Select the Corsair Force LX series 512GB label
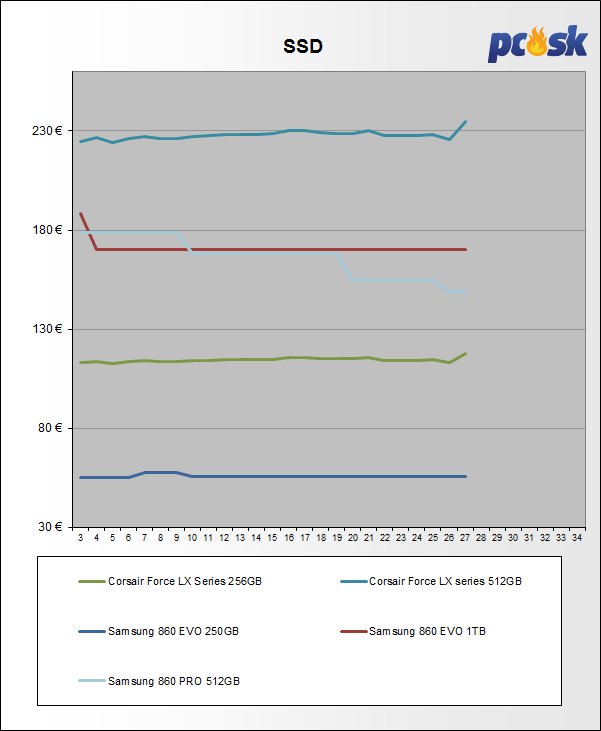Viewport: 601px width, 731px height. 445,581
